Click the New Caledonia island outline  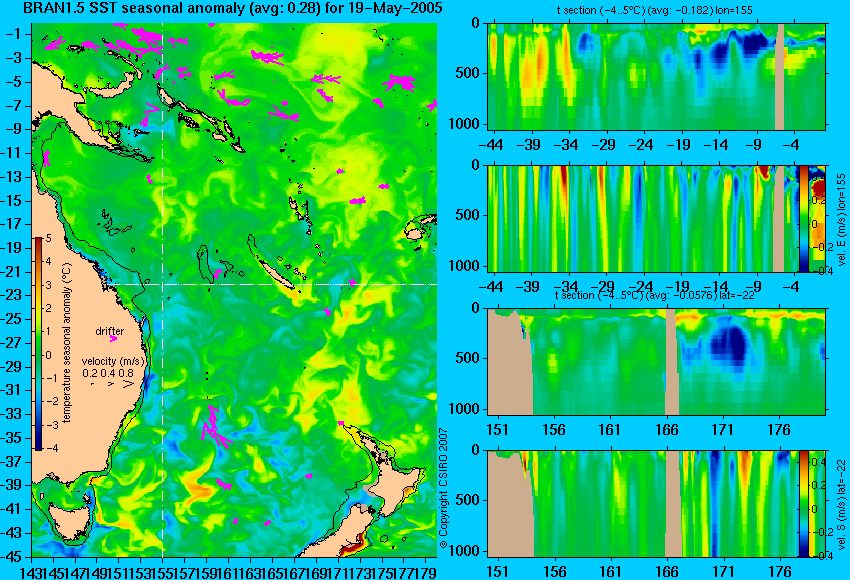pyautogui.click(x=276, y=275)
